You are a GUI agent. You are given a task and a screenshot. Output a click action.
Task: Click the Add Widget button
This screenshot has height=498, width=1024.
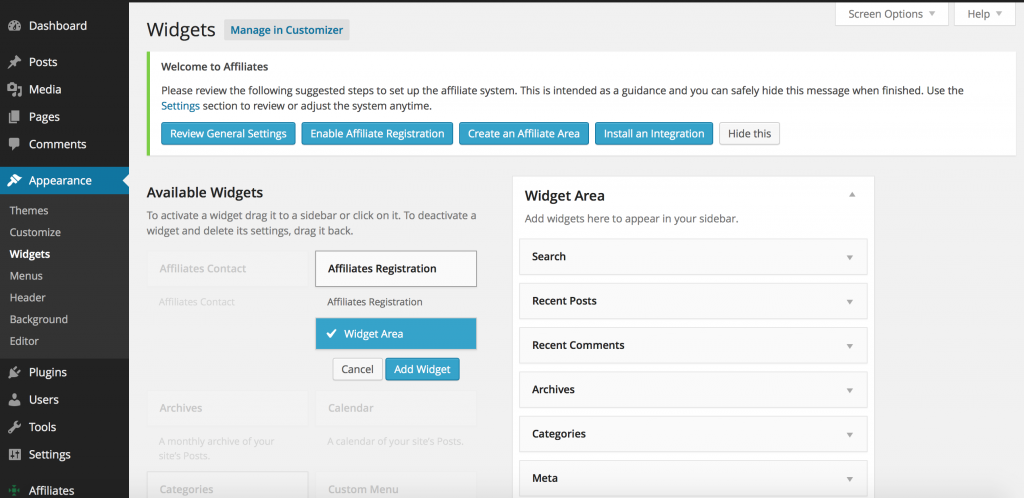[x=423, y=369]
